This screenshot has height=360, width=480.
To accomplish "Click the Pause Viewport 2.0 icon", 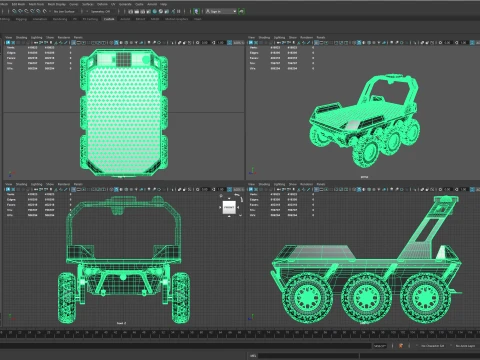I will pos(179,11).
